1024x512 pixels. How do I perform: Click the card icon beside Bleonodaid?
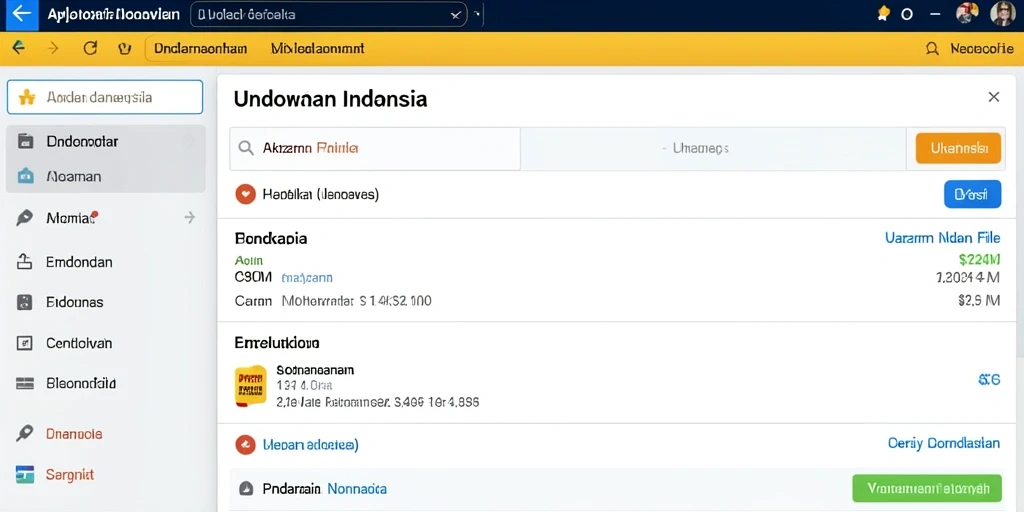24,383
